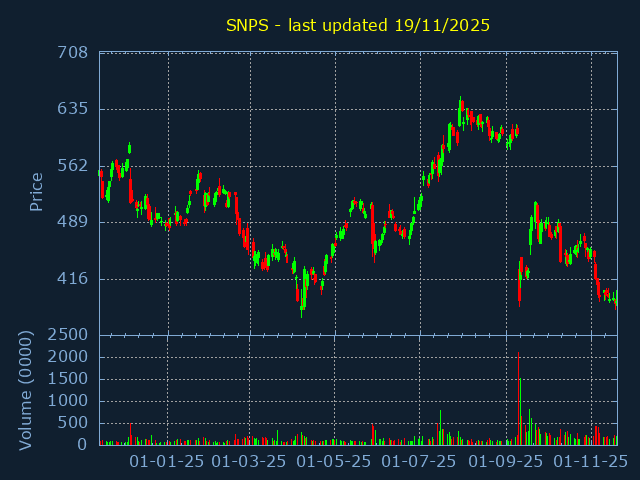This screenshot has height=480, width=640.
Task: Select the 416 price tick label
Action: [x=71, y=278]
